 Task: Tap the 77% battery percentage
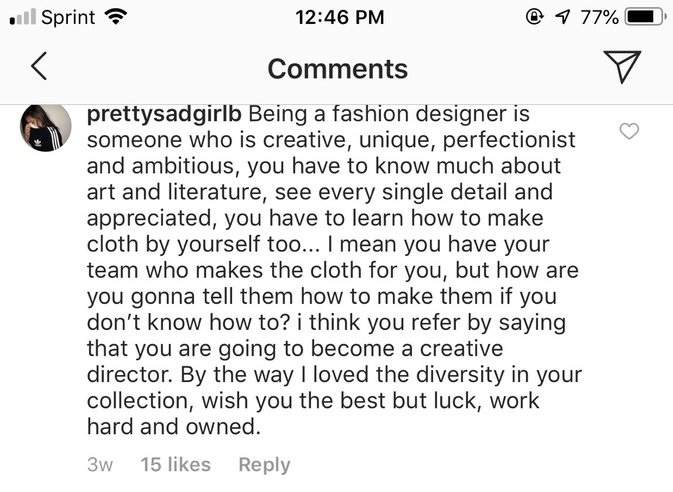click(598, 17)
